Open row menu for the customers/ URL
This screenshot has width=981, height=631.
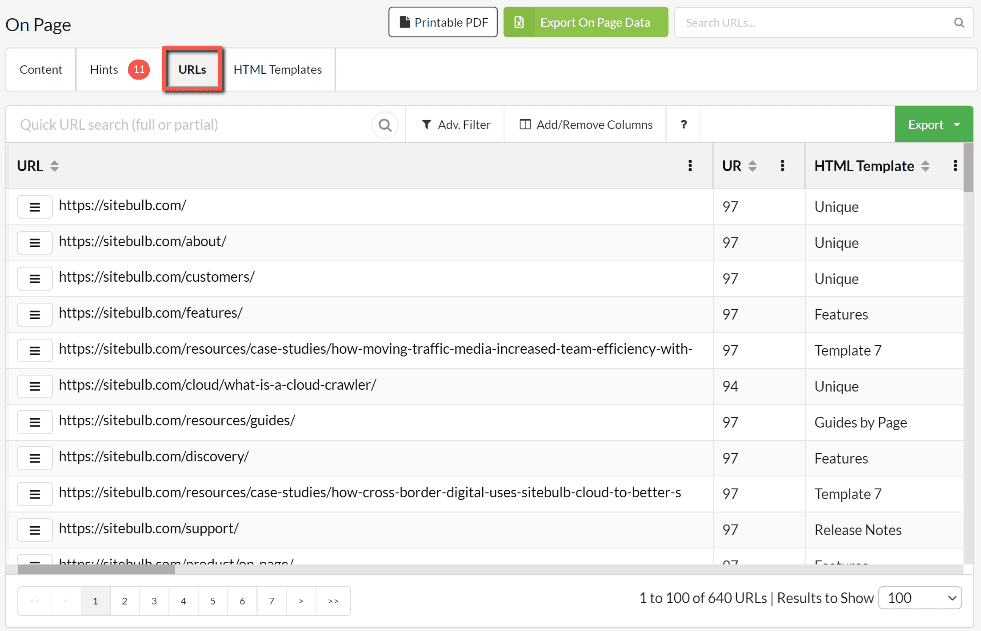tap(34, 279)
